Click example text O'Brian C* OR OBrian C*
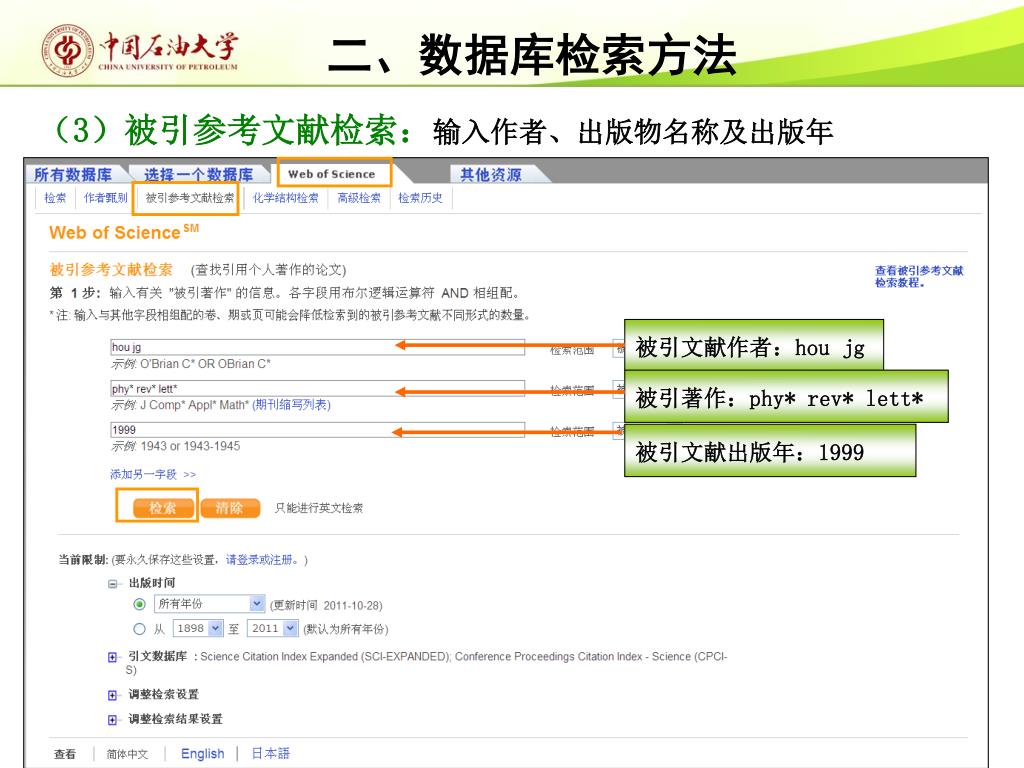1024x768 pixels. (205, 364)
